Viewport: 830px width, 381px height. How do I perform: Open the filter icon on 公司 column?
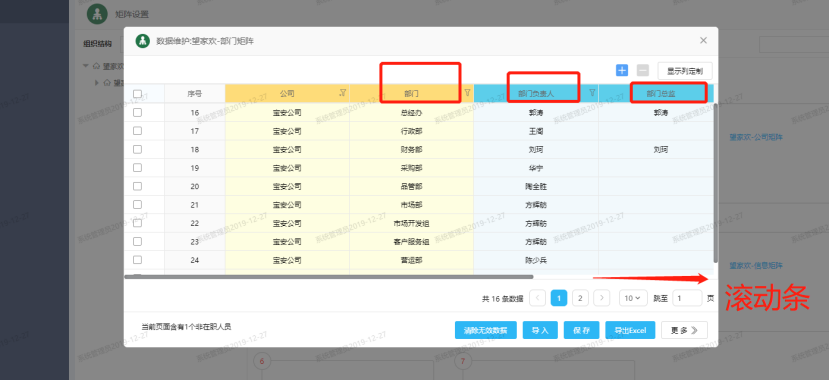(342, 93)
